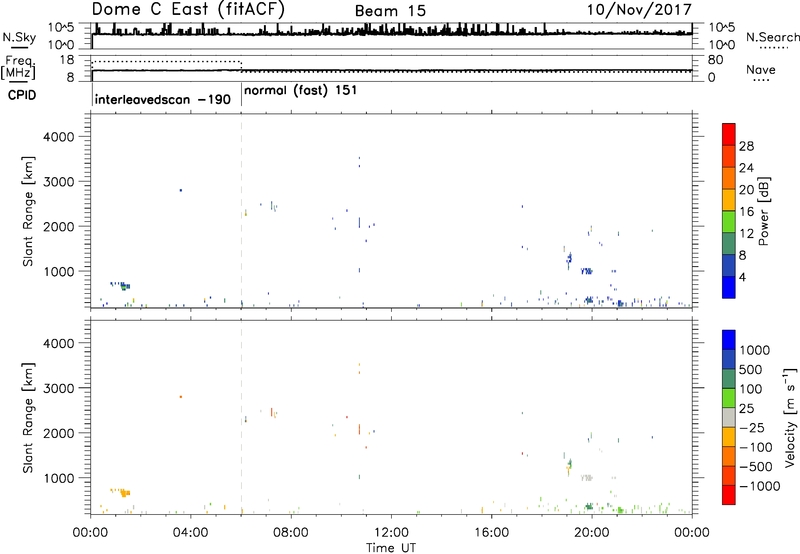800x554 pixels.
Task: Click the 'CPID' row label
Action: tap(22, 95)
